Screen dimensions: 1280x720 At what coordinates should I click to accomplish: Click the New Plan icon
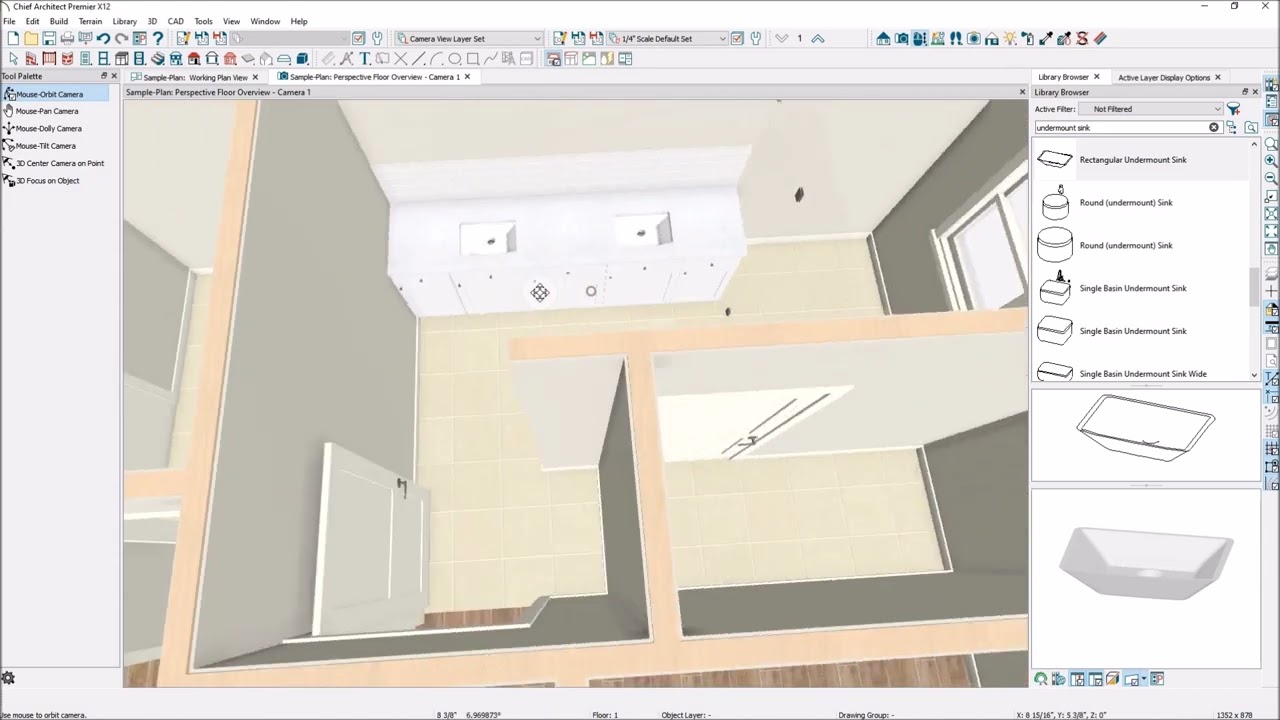tap(13, 39)
